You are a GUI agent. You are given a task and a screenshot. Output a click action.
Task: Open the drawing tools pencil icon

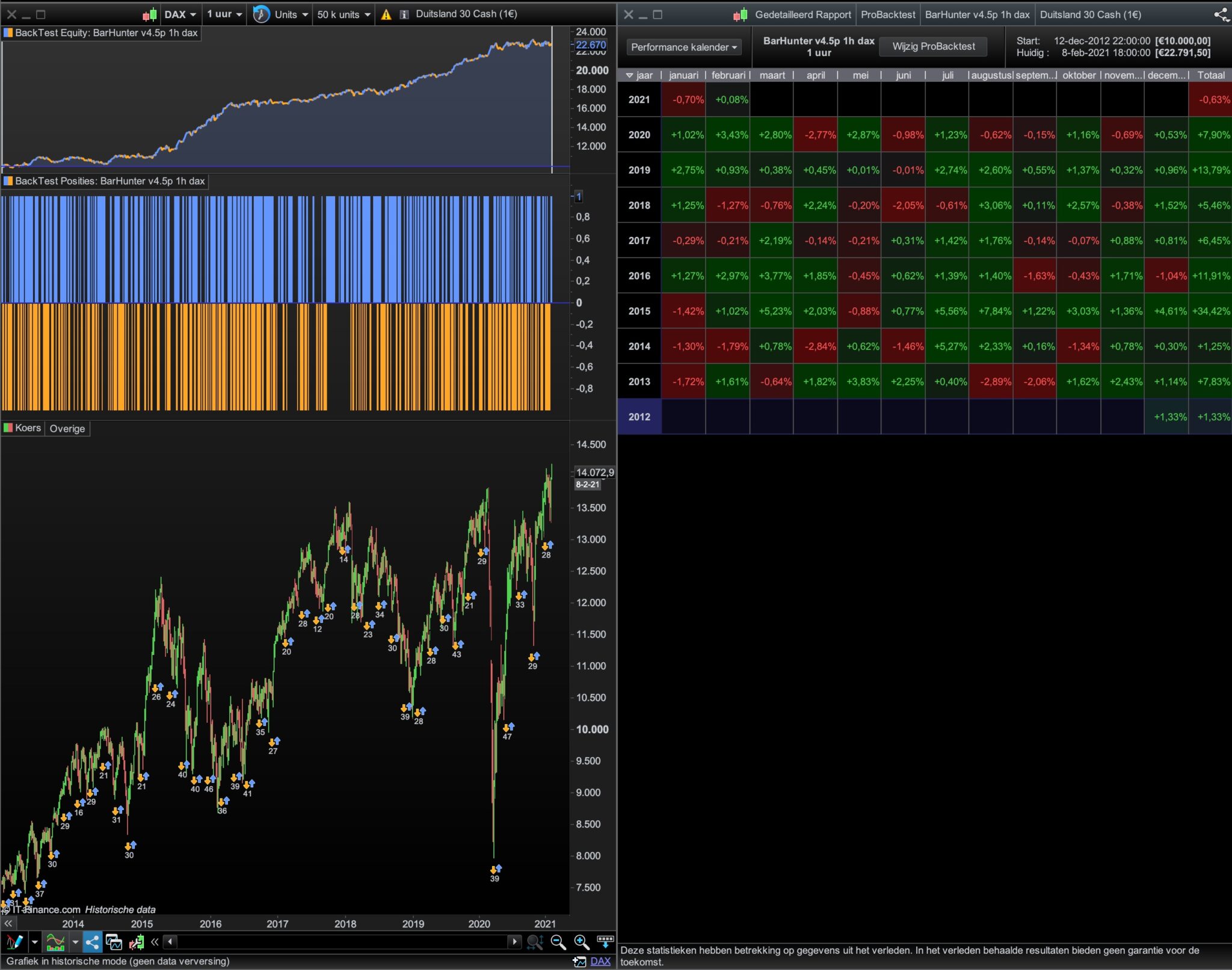(14, 942)
